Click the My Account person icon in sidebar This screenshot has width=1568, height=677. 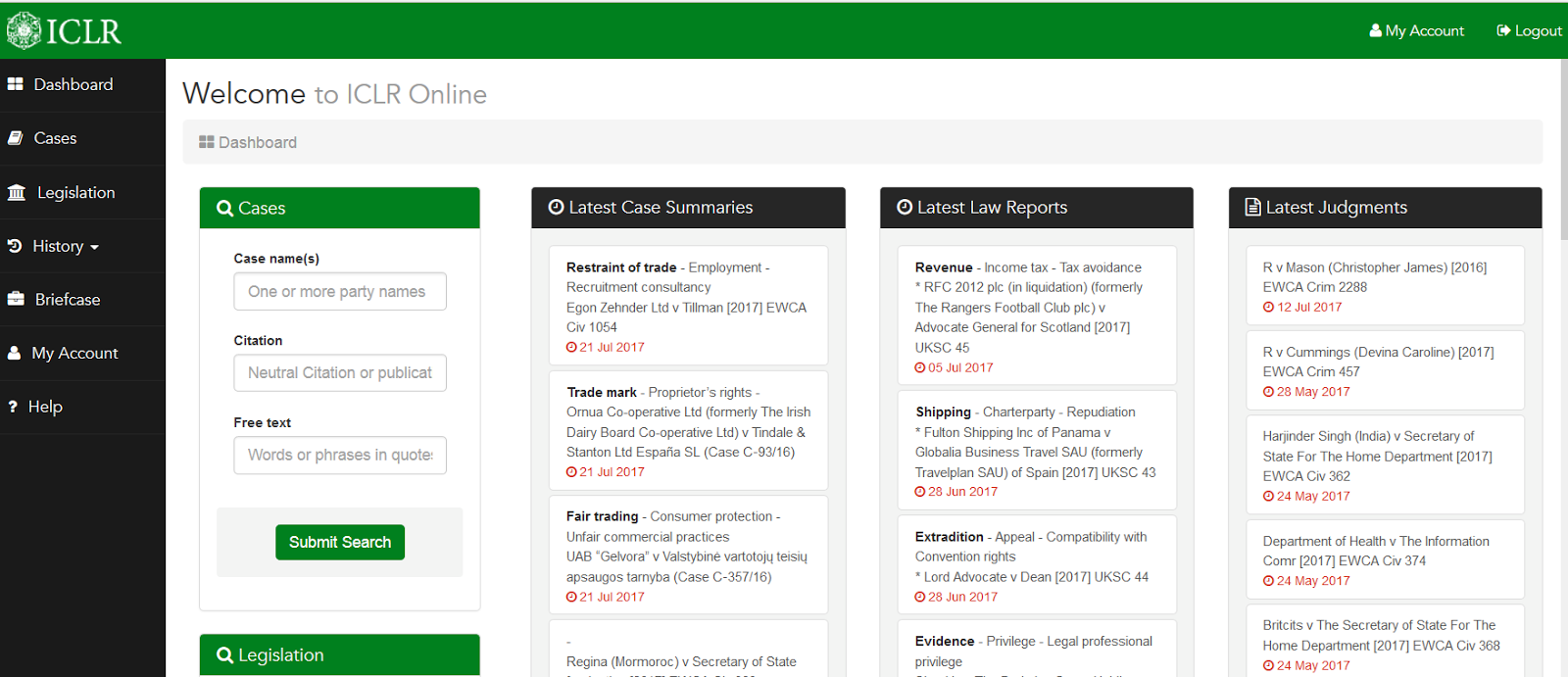click(x=14, y=353)
